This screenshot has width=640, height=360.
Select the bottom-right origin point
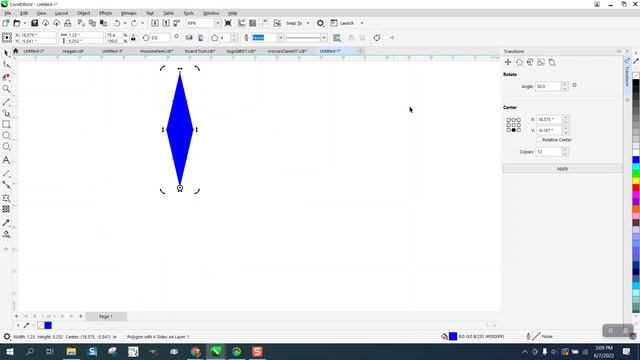pyautogui.click(x=519, y=130)
